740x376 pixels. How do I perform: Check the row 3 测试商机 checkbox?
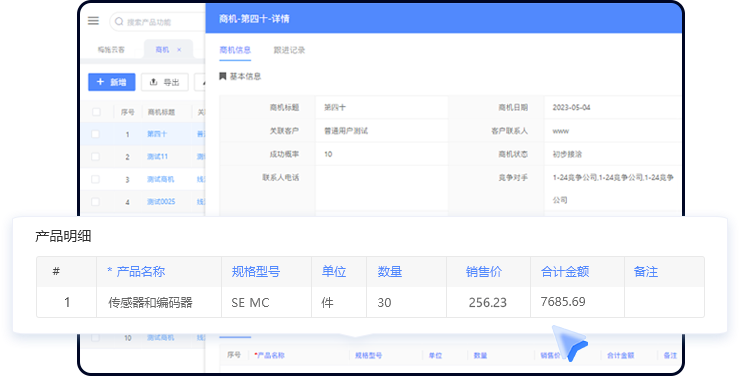(95, 179)
